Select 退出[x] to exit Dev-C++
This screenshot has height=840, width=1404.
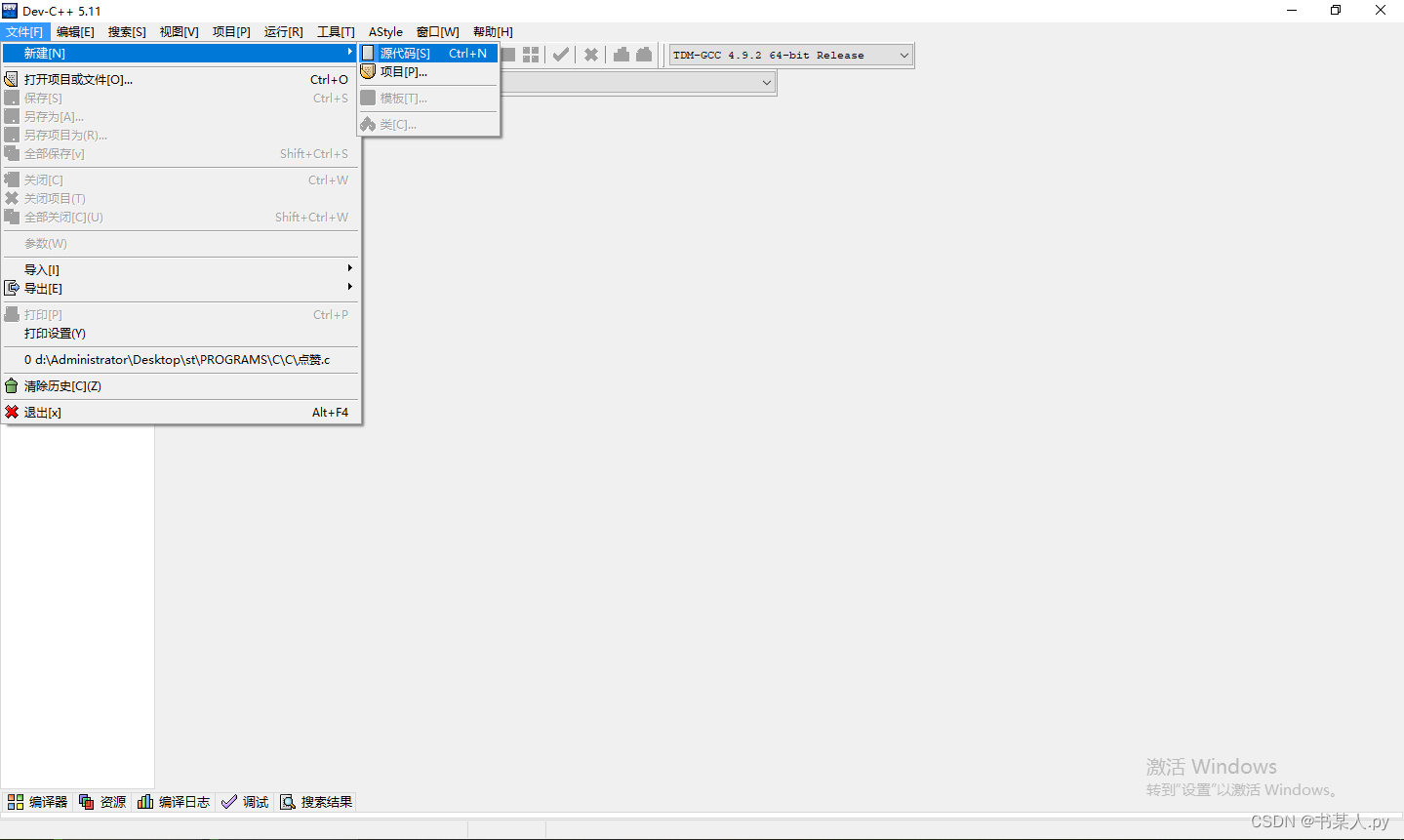click(x=181, y=412)
